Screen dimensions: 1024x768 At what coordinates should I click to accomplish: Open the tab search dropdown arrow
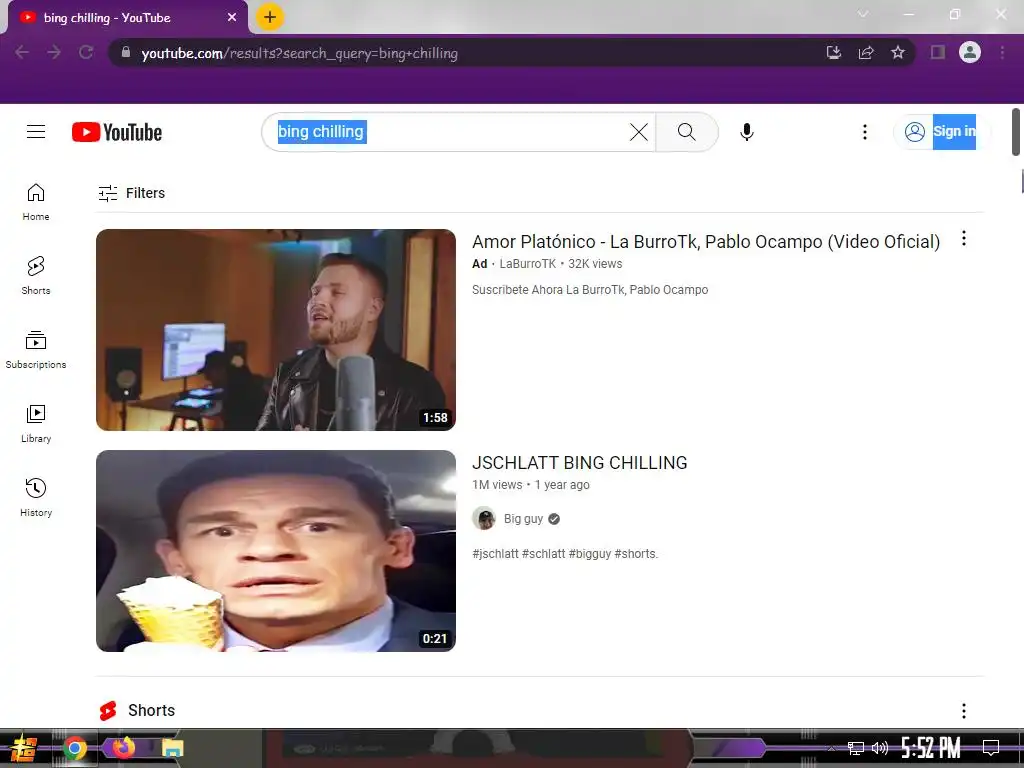click(x=863, y=14)
